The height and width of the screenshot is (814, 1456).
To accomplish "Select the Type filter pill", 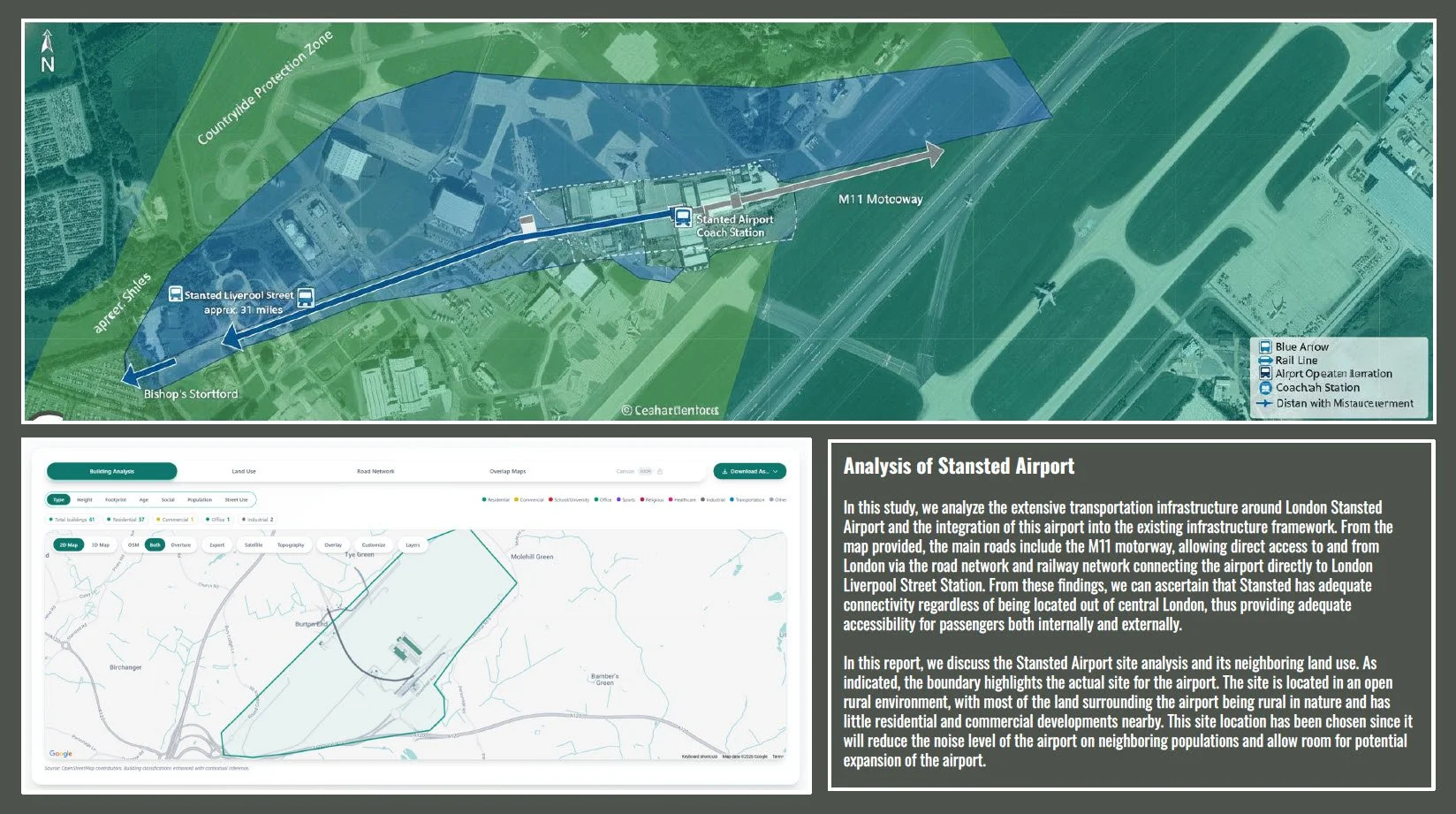I will click(59, 499).
